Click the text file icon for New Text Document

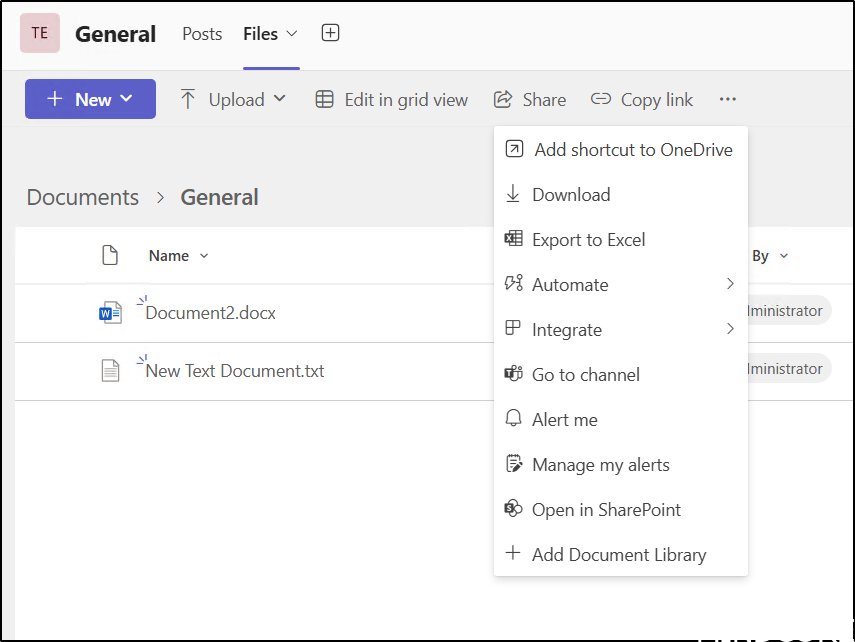point(110,371)
